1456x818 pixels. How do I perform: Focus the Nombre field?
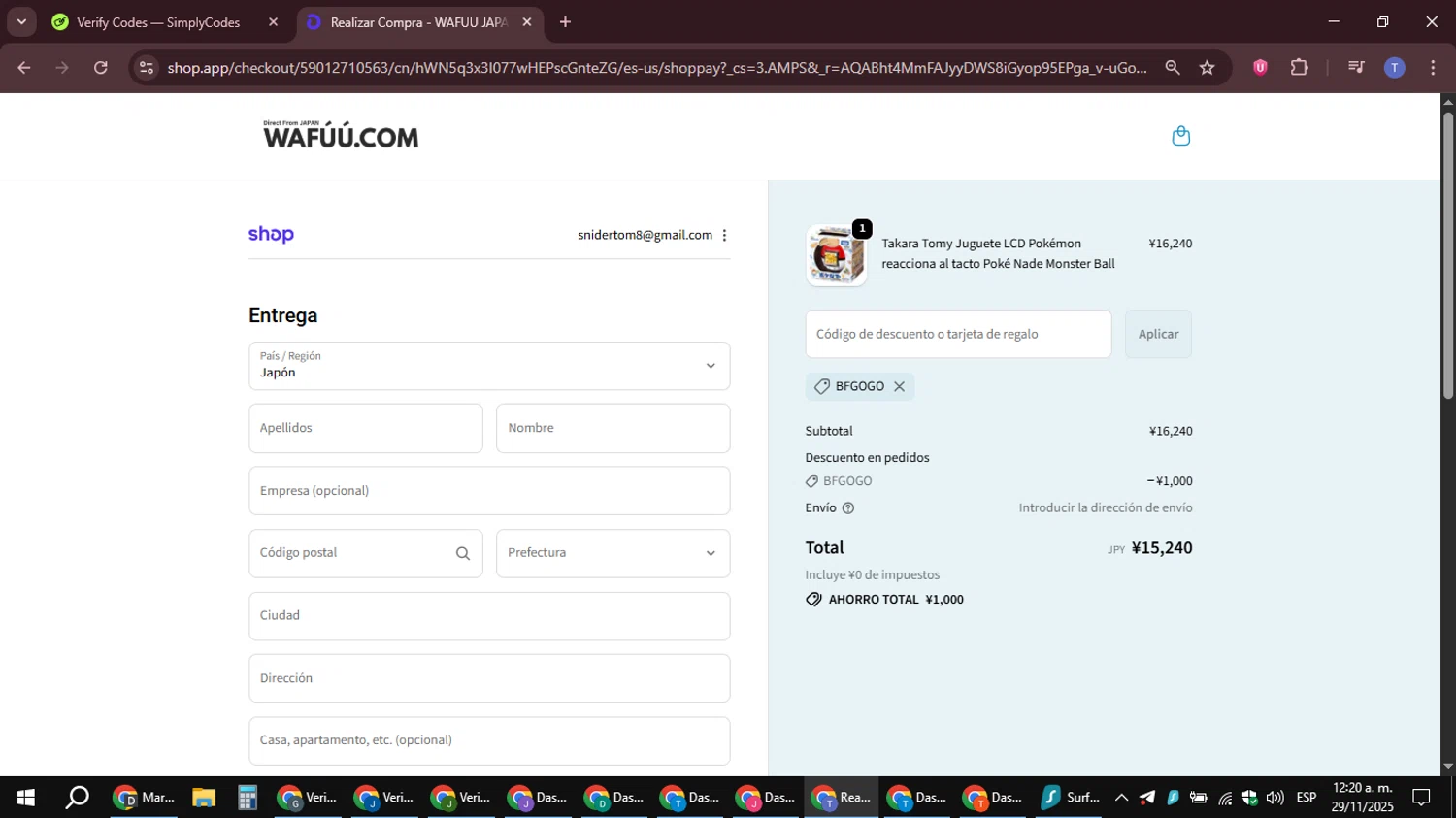click(x=612, y=428)
